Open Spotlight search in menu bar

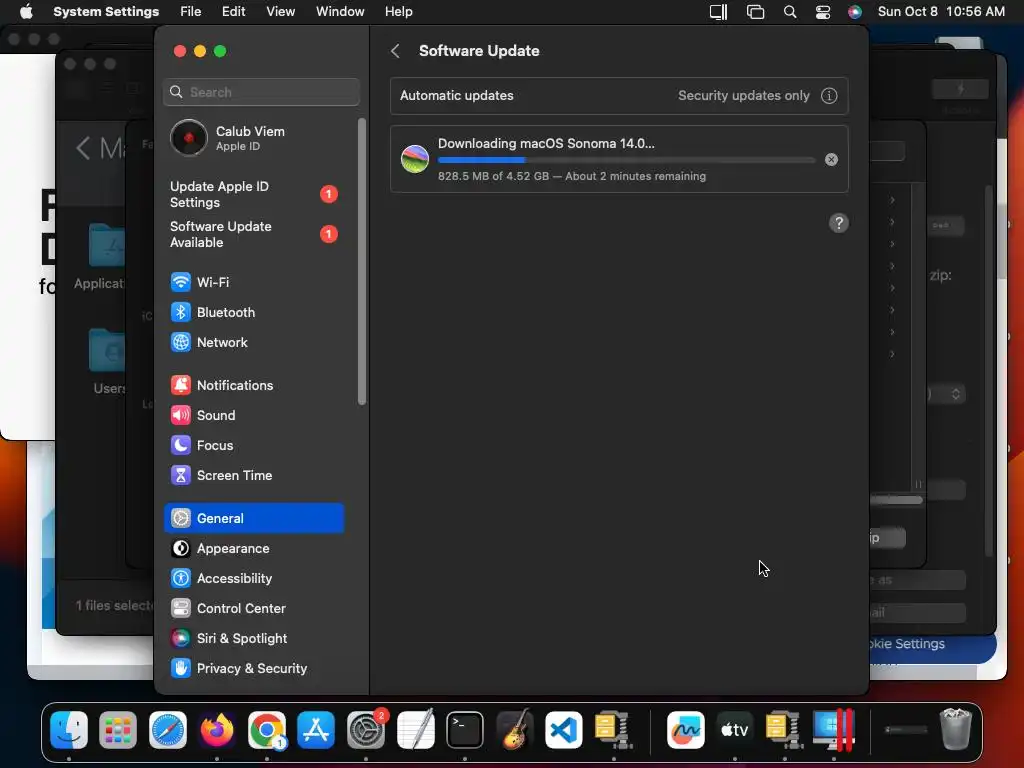790,12
